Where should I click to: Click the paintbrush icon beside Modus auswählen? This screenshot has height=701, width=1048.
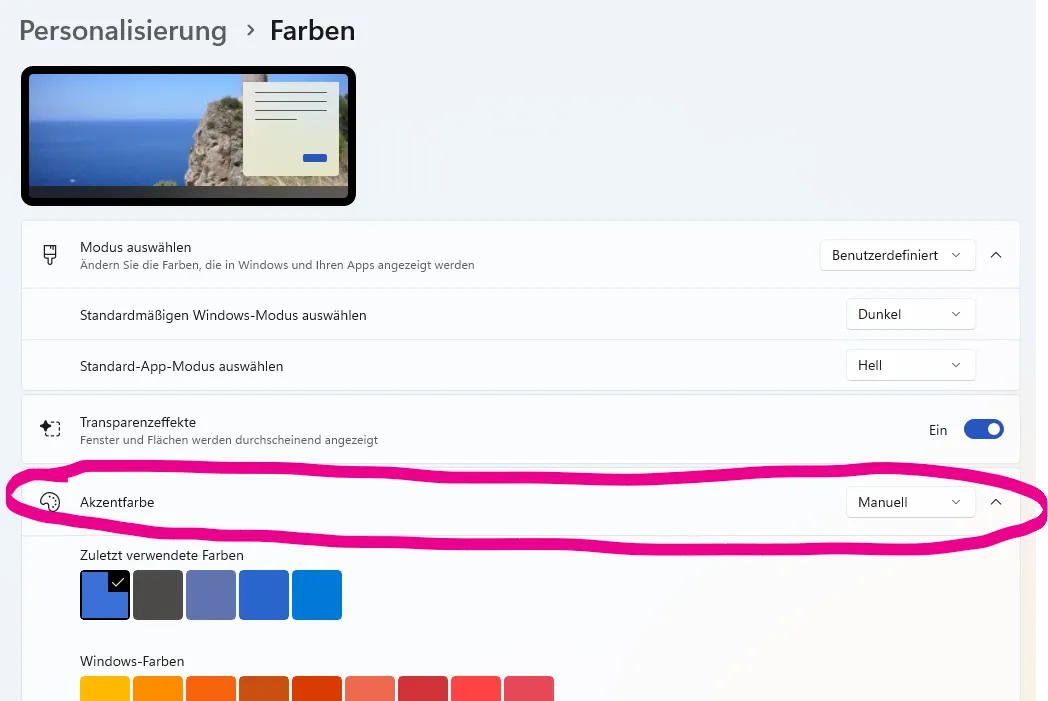[50, 255]
